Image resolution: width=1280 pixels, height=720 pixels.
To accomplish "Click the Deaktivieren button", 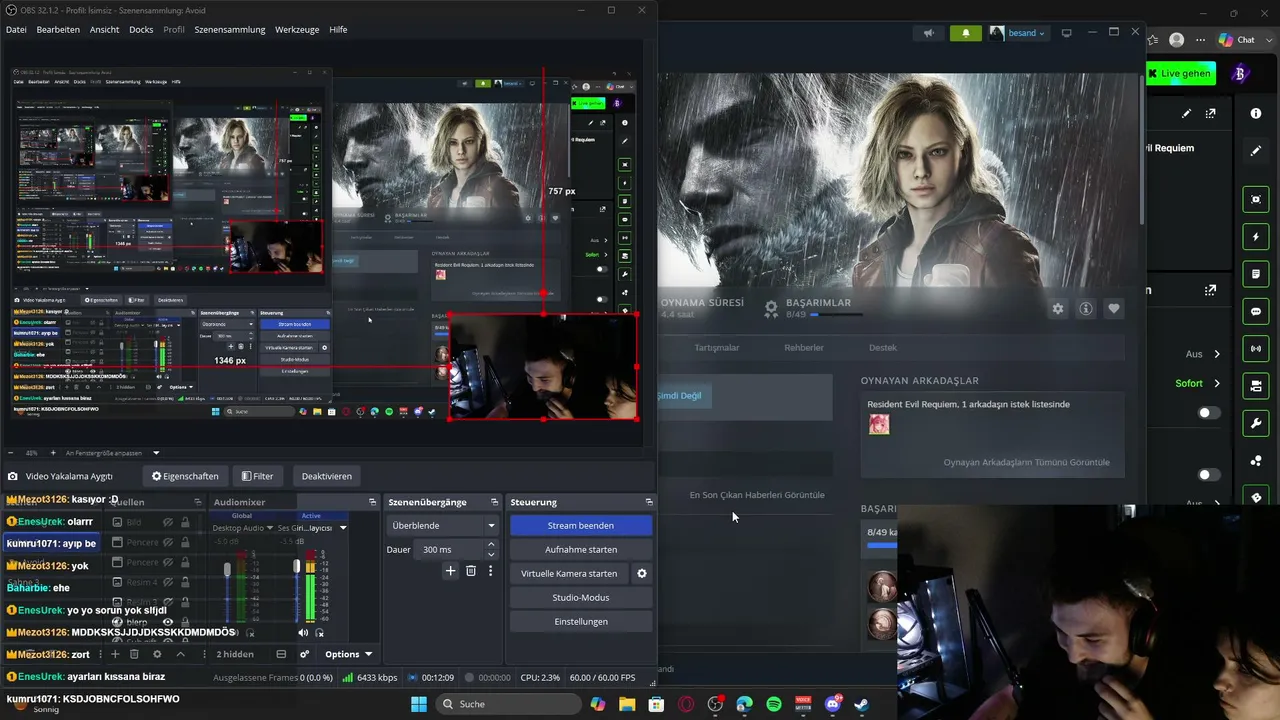I will 327,476.
